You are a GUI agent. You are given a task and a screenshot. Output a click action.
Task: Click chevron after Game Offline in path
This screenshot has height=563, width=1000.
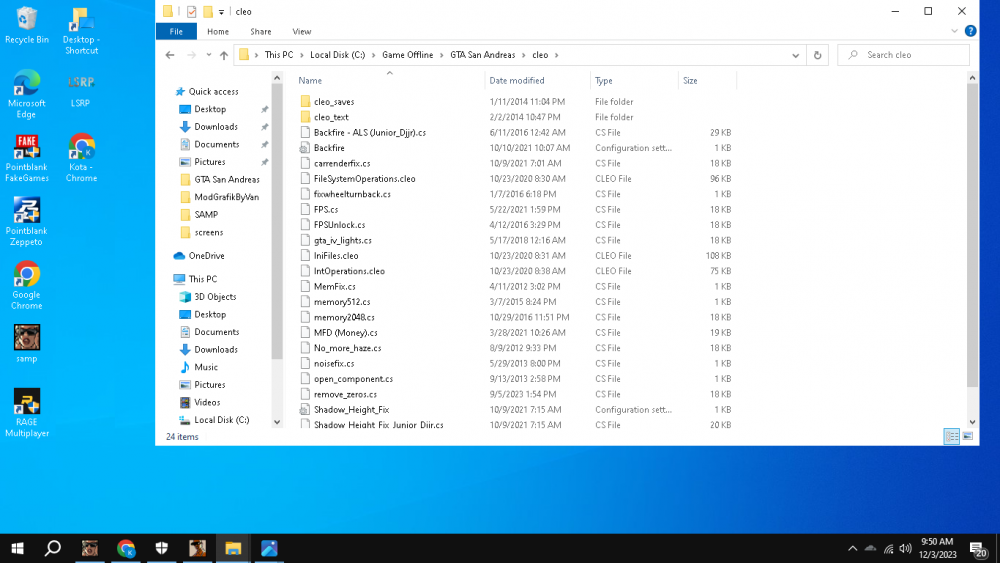pyautogui.click(x=441, y=55)
